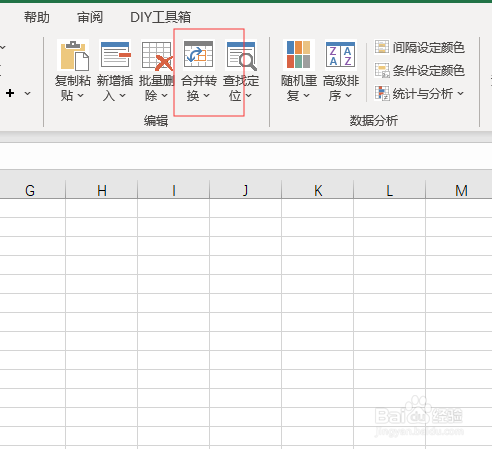Click the 统计与分析 chart icon
492x449 pixels.
382,93
